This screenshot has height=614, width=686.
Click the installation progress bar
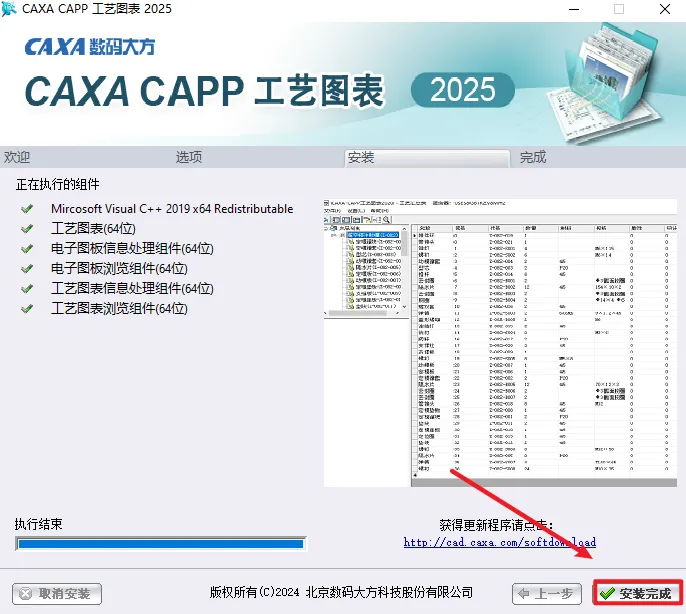161,544
